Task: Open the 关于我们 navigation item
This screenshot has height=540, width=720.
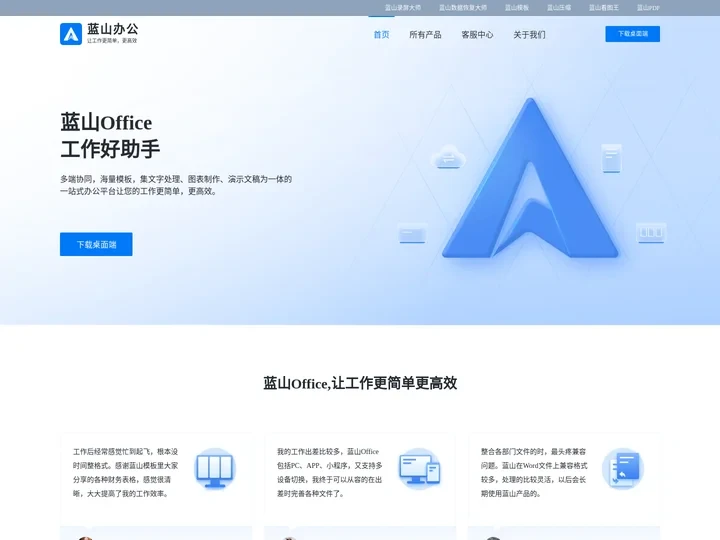Action: pyautogui.click(x=529, y=34)
